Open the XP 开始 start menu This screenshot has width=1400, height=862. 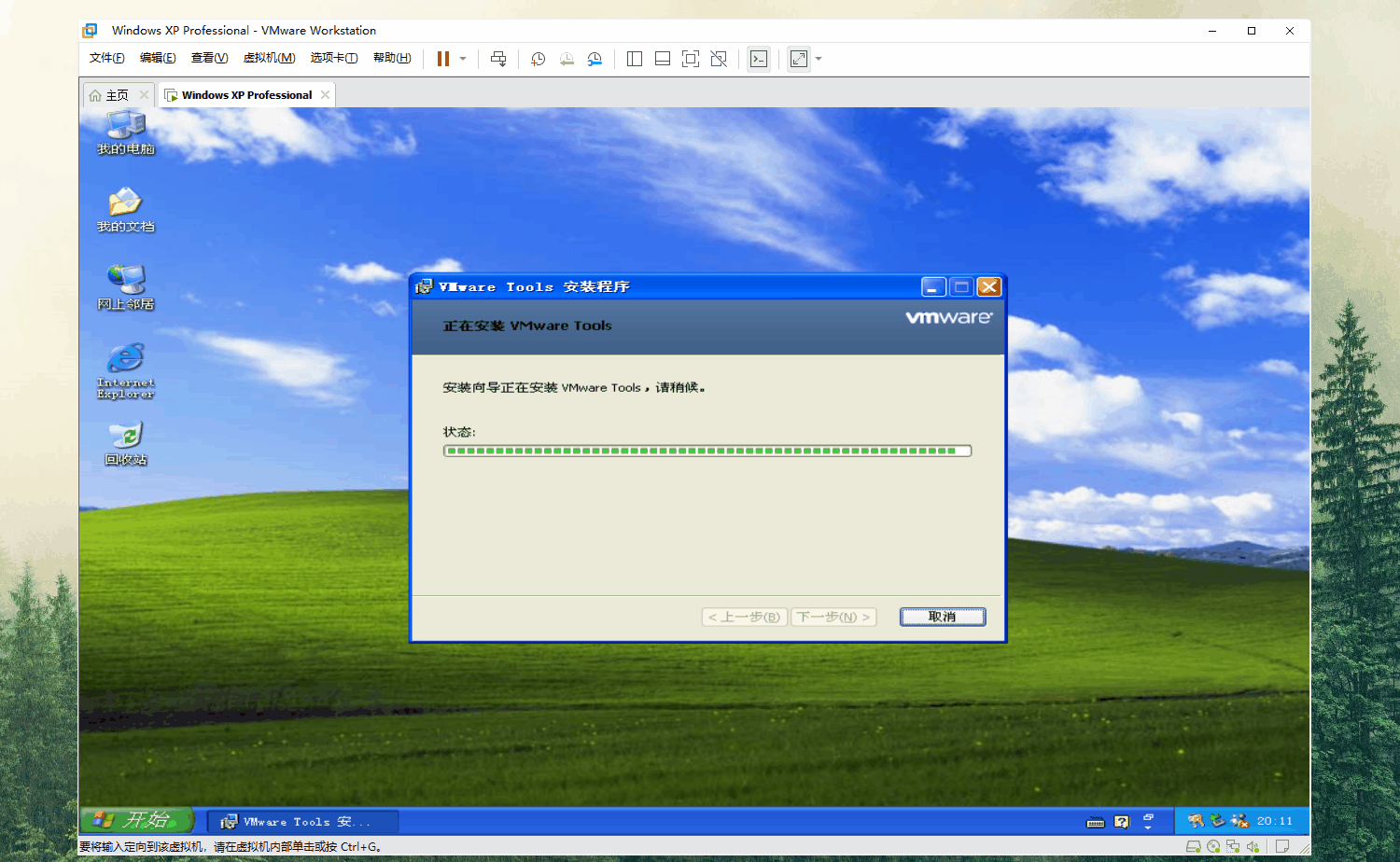[x=137, y=821]
